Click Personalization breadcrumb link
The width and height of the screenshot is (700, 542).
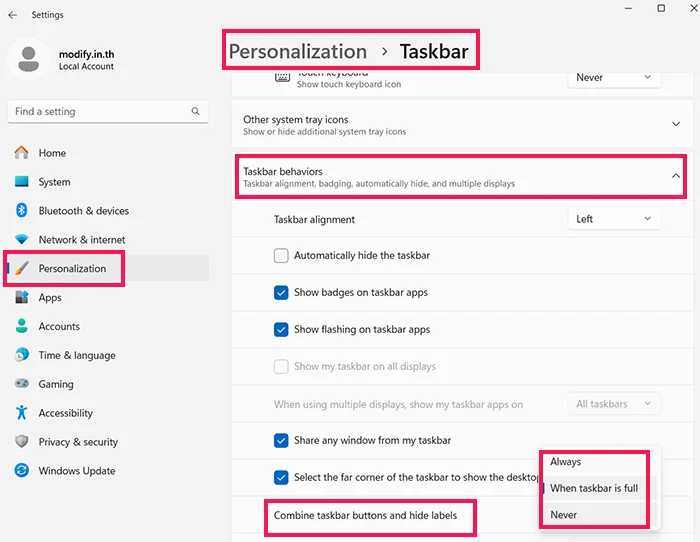click(298, 51)
